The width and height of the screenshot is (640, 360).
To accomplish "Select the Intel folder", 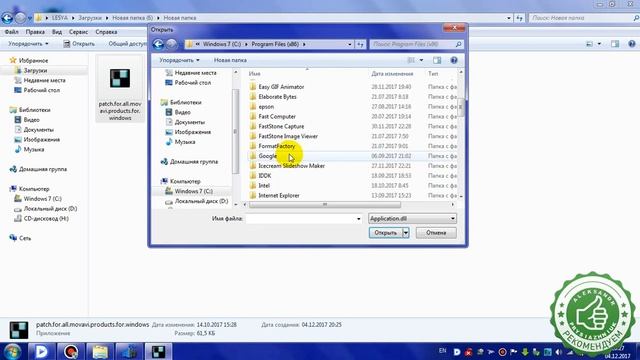I will (264, 186).
